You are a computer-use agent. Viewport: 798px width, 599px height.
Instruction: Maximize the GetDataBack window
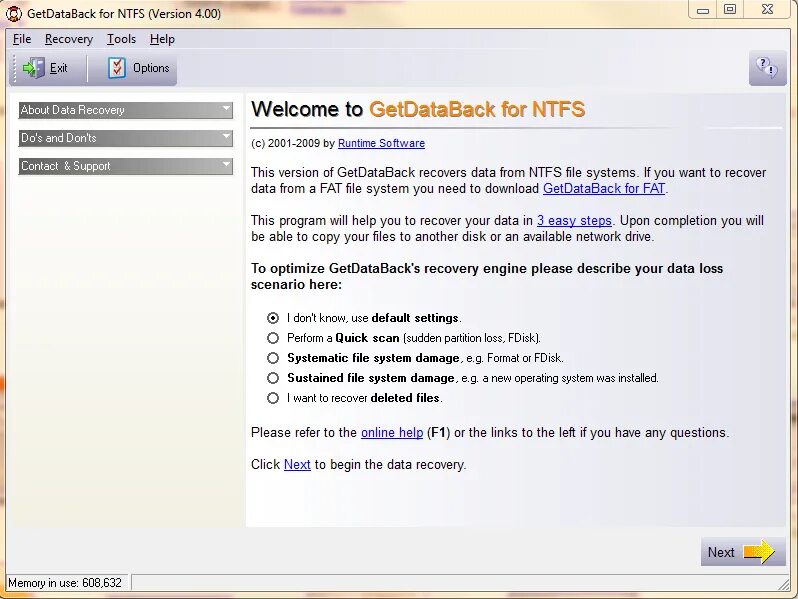click(x=730, y=10)
